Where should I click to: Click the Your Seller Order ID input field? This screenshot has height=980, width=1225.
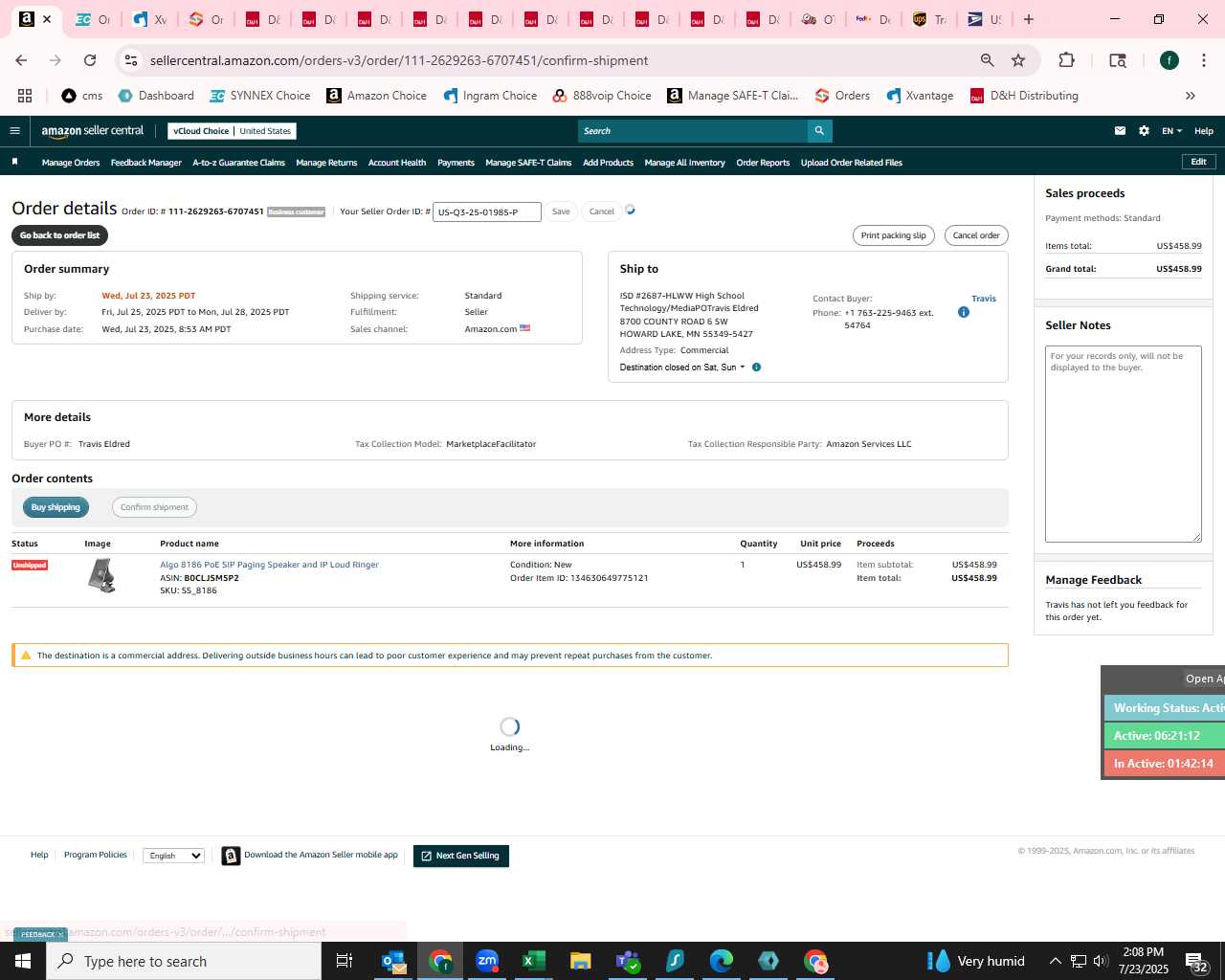click(486, 212)
